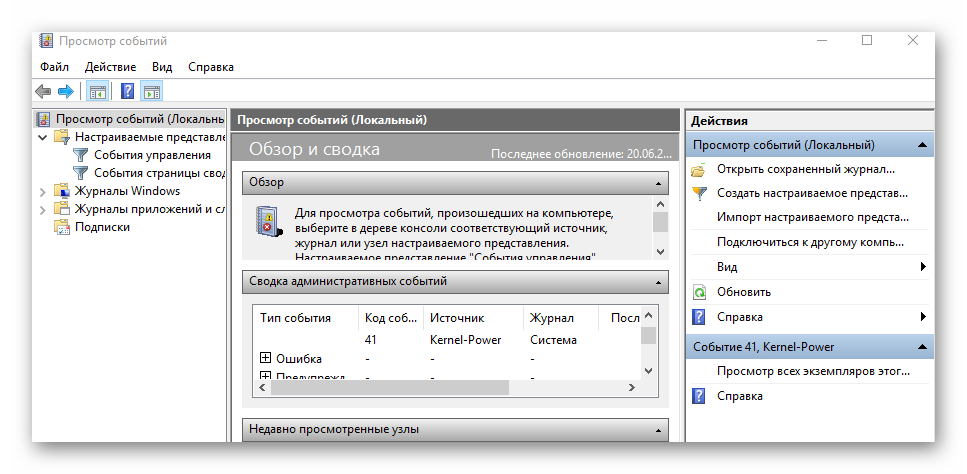Screen dimensions: 967x474
Task: Collapse the Сводка административных событий section
Action: click(658, 282)
